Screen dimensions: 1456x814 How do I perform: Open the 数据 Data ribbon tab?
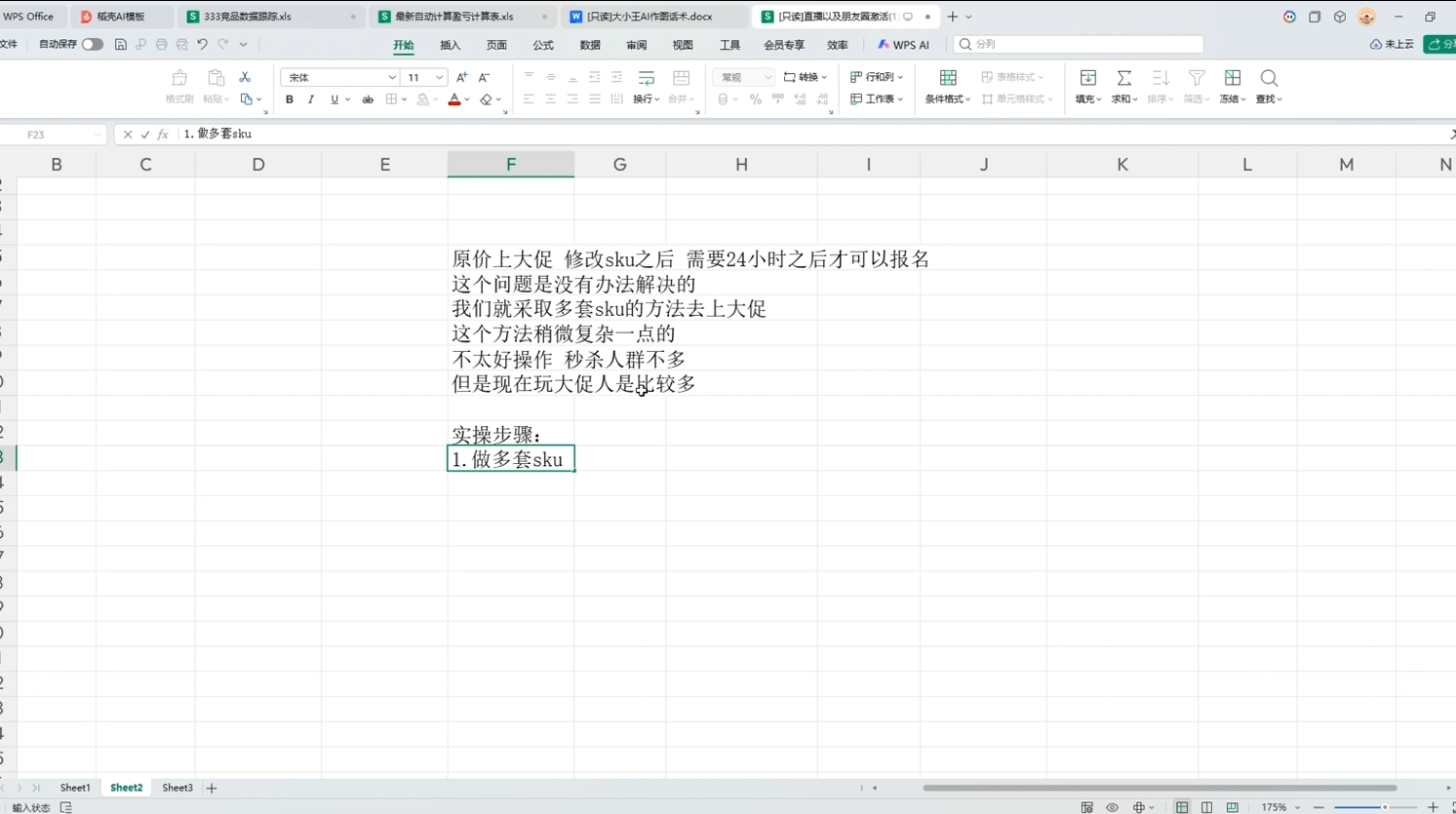tap(590, 45)
